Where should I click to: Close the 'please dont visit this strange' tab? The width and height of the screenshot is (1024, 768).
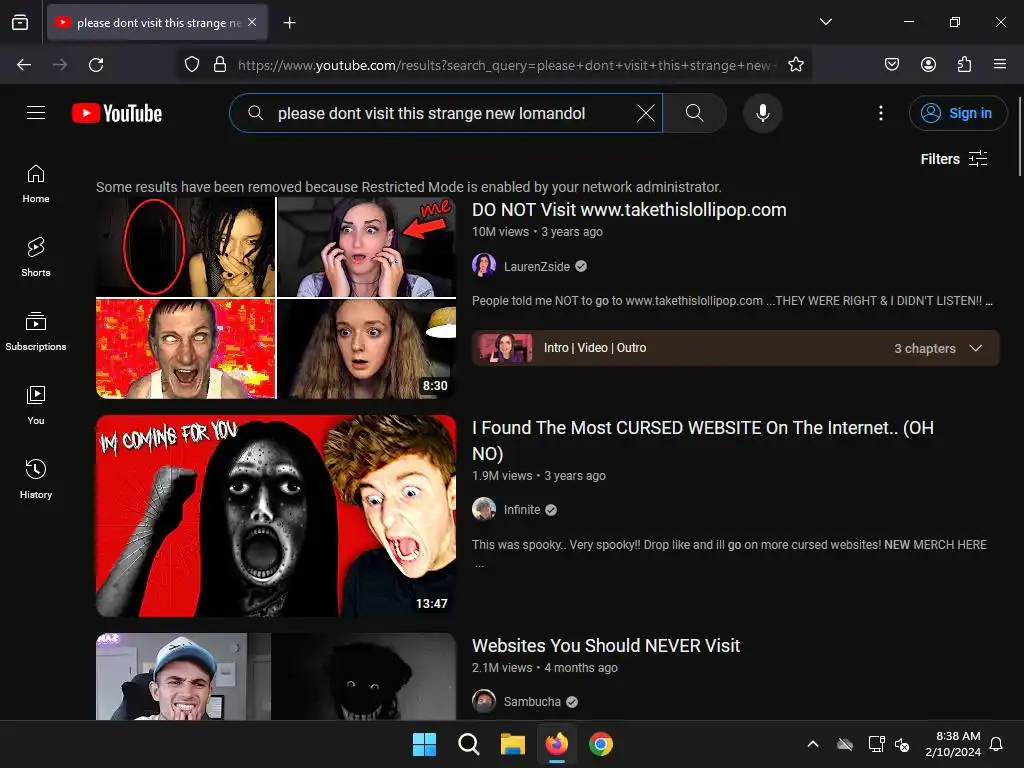tap(252, 22)
